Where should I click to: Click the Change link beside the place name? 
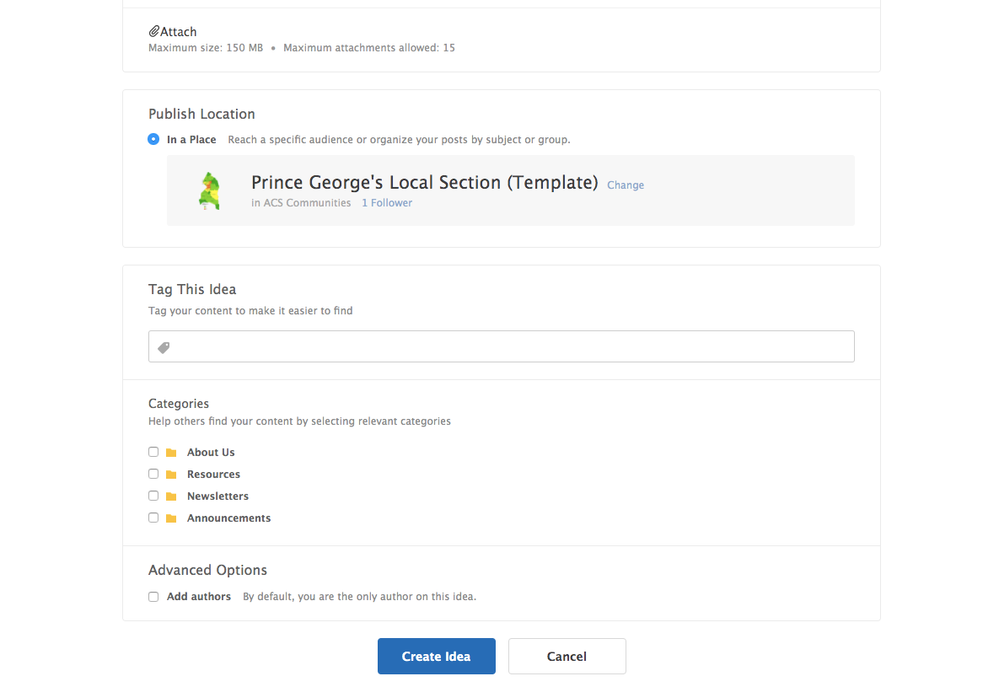click(625, 185)
